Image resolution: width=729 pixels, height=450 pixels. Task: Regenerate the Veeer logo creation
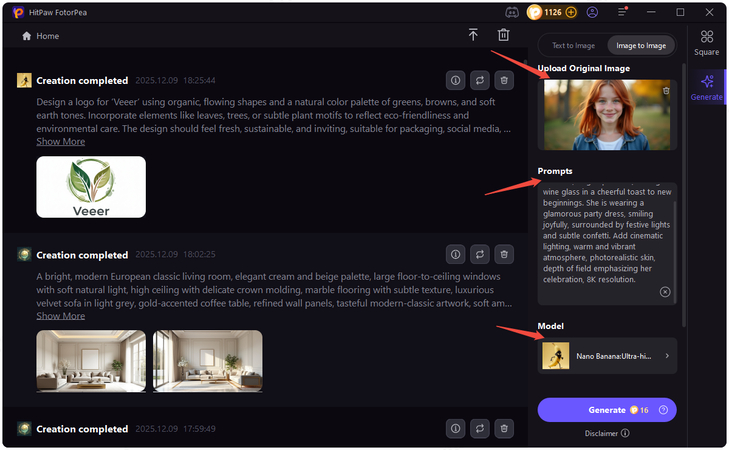(480, 80)
